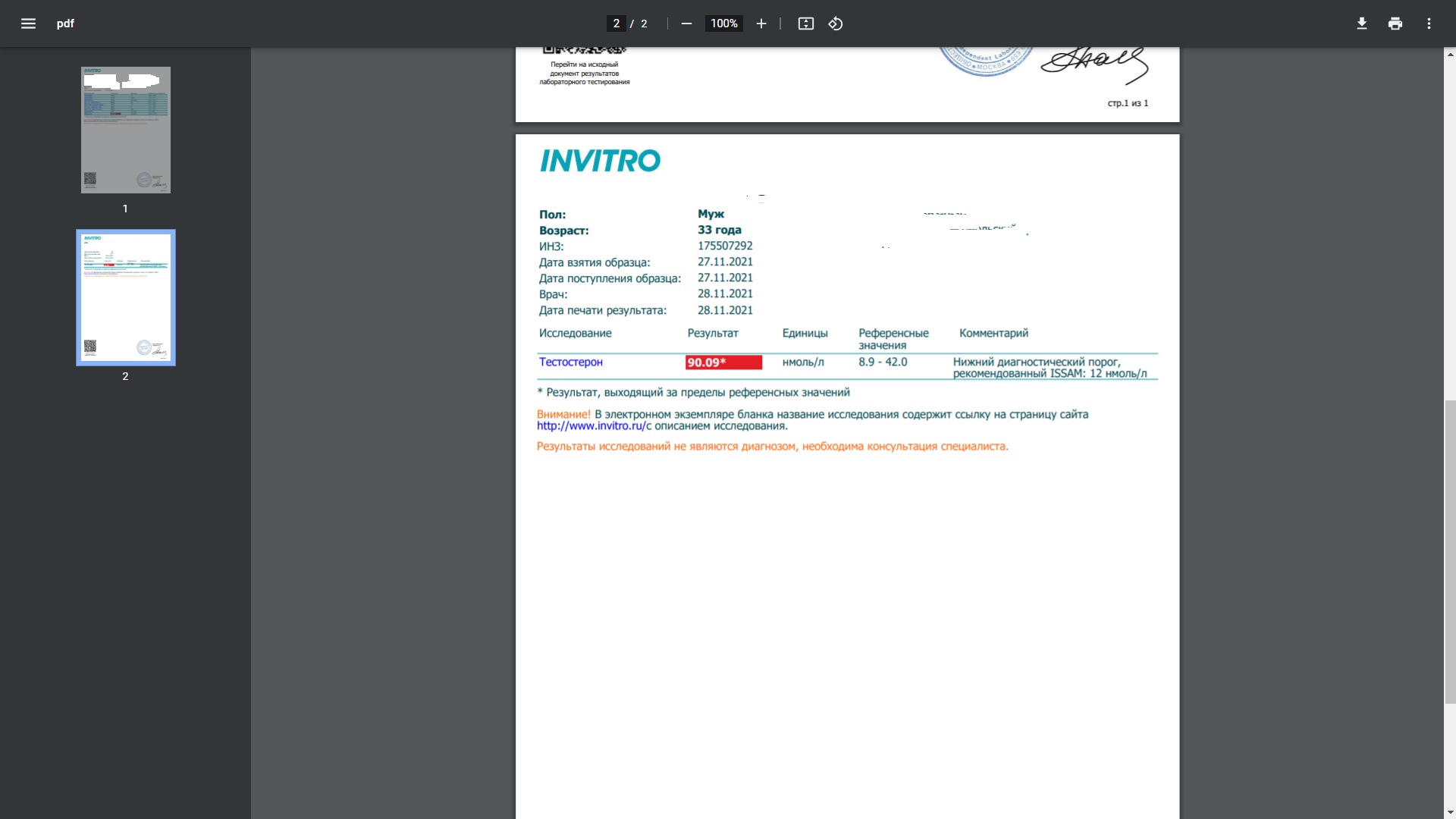Print the document
This screenshot has height=819, width=1456.
pos(1395,24)
